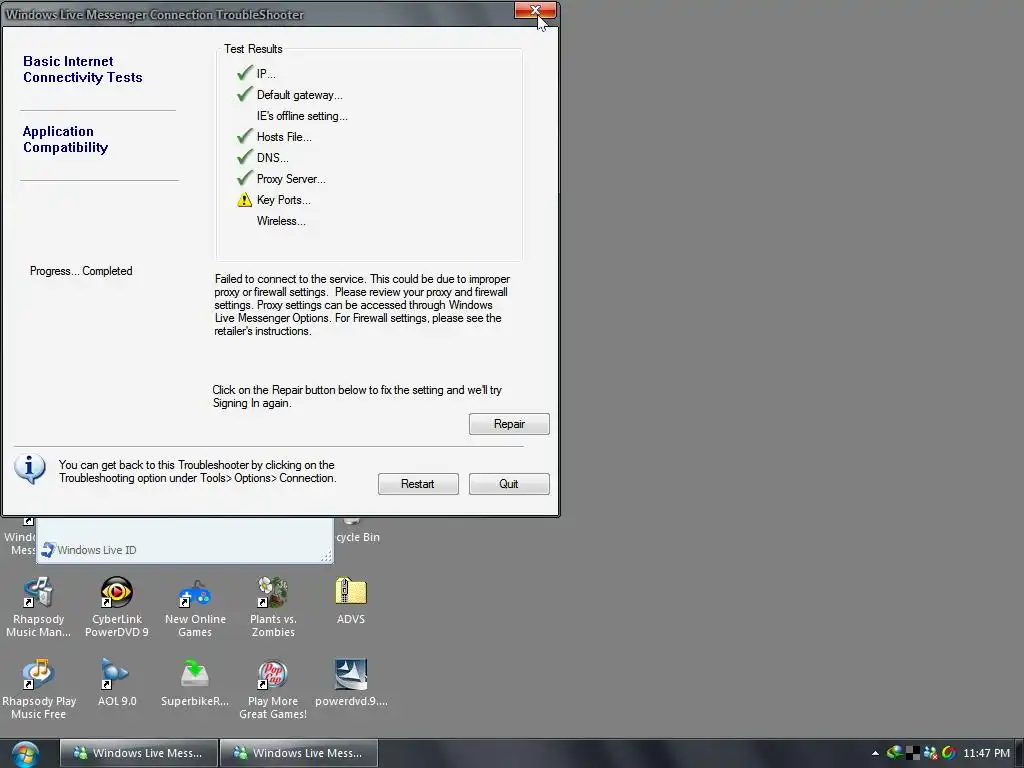Click the check mark beside Default gateway

coord(245,94)
